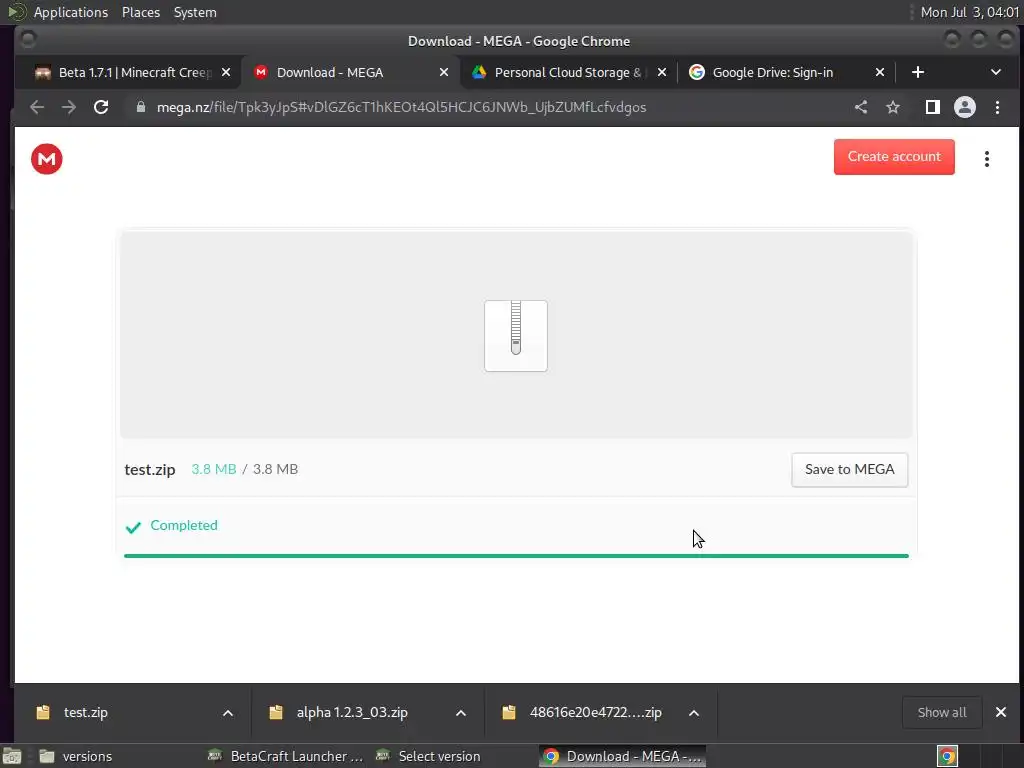This screenshot has width=1024, height=768.
Task: Switch to versions folder window in taskbar
Action: [75, 756]
